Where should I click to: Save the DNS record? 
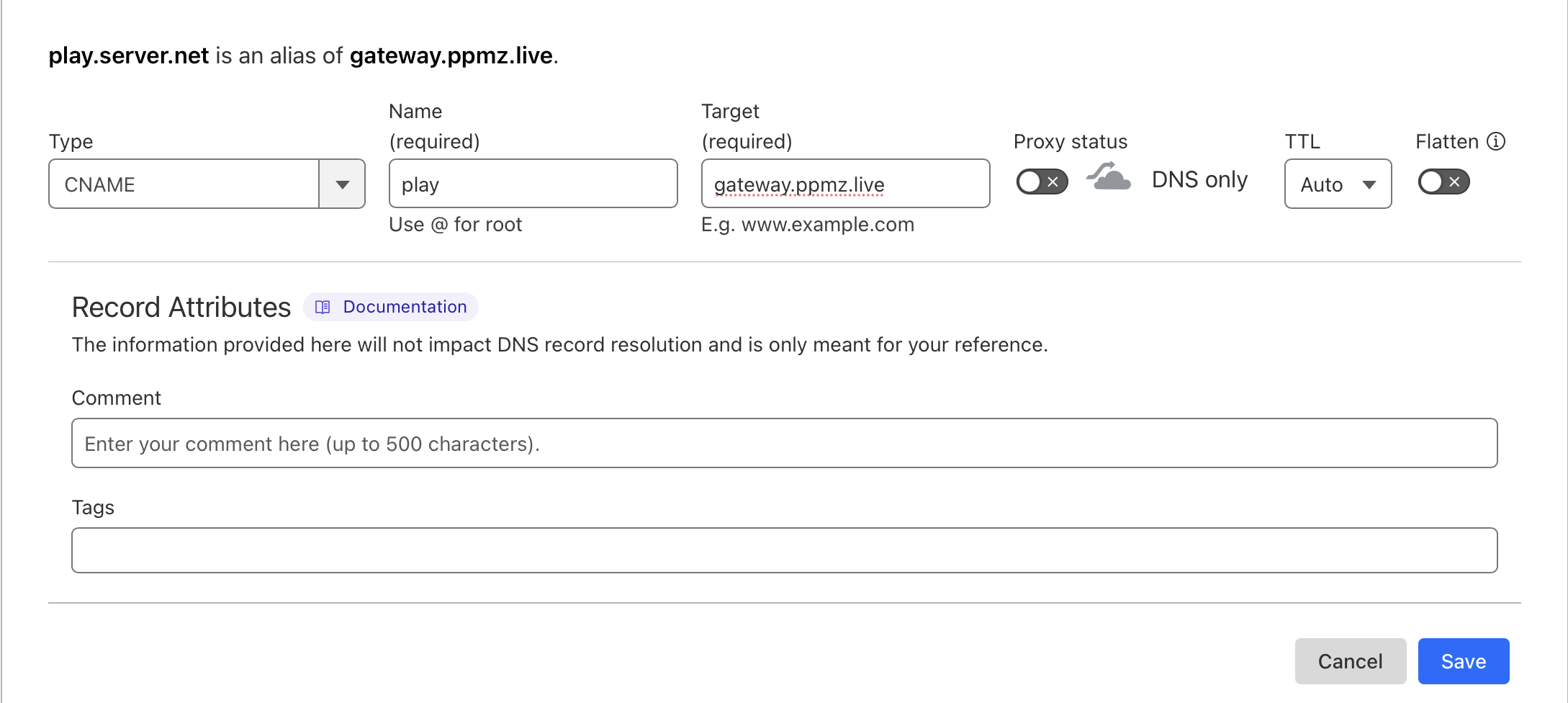[1463, 661]
